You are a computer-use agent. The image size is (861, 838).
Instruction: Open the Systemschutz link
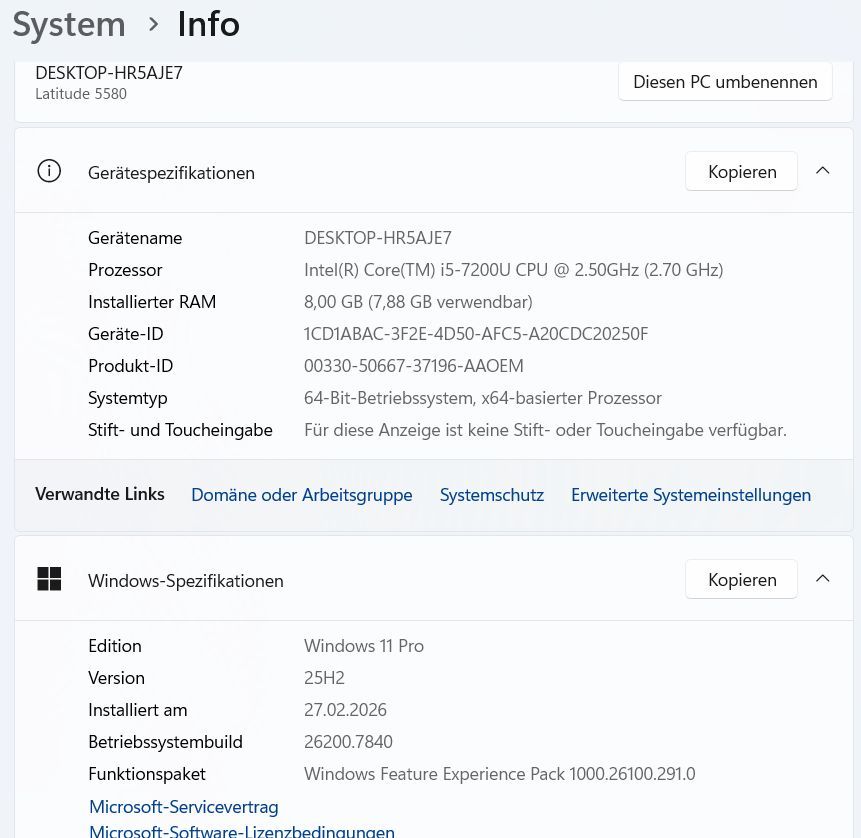pos(491,495)
